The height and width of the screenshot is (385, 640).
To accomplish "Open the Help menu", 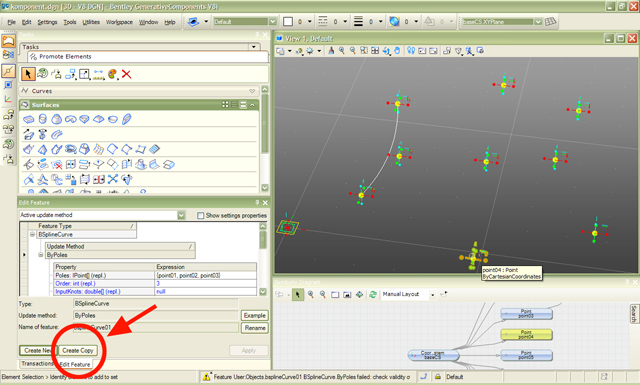I will point(170,22).
